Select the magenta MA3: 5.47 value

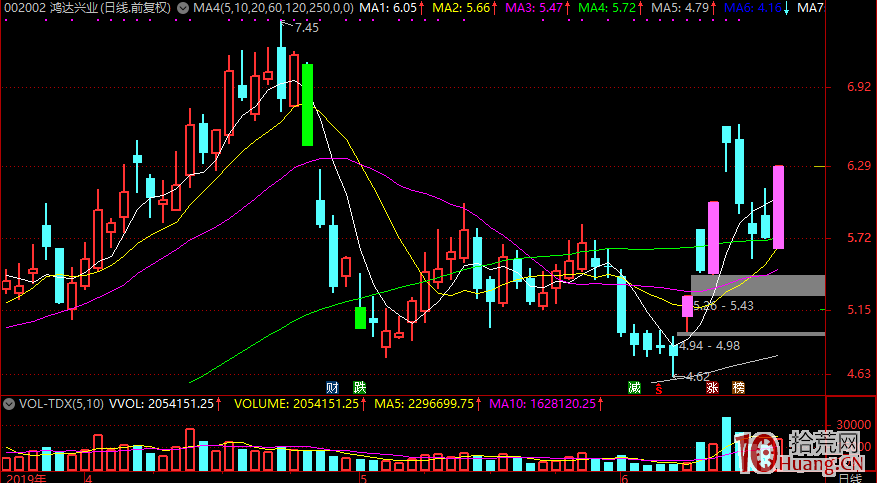532,8
